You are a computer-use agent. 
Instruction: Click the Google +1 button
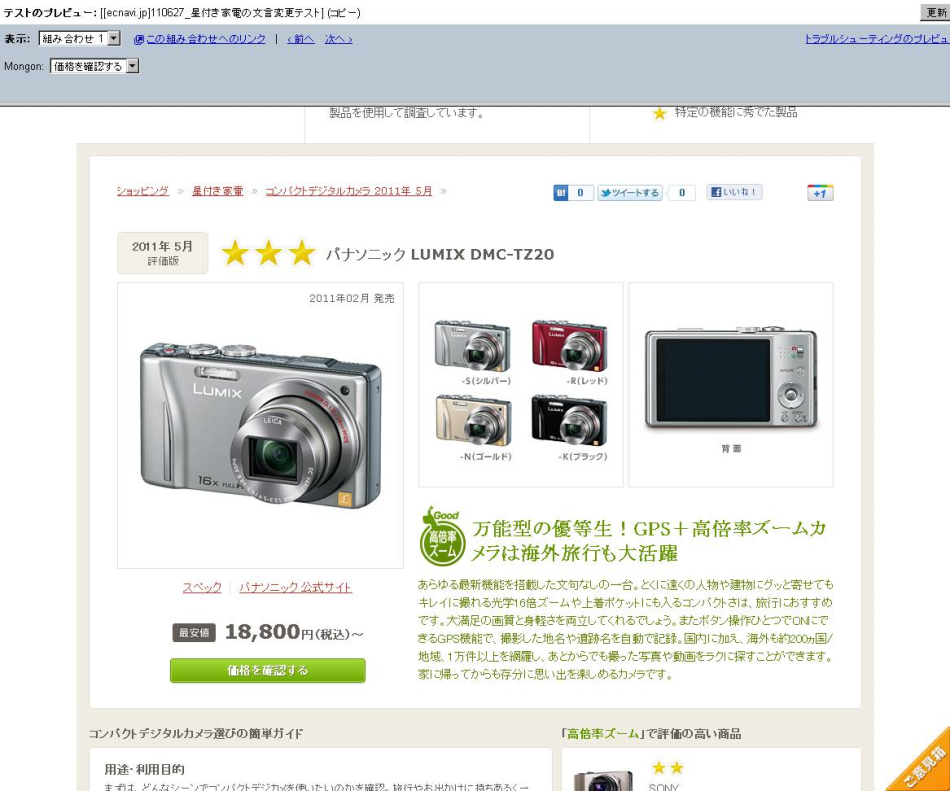820,193
